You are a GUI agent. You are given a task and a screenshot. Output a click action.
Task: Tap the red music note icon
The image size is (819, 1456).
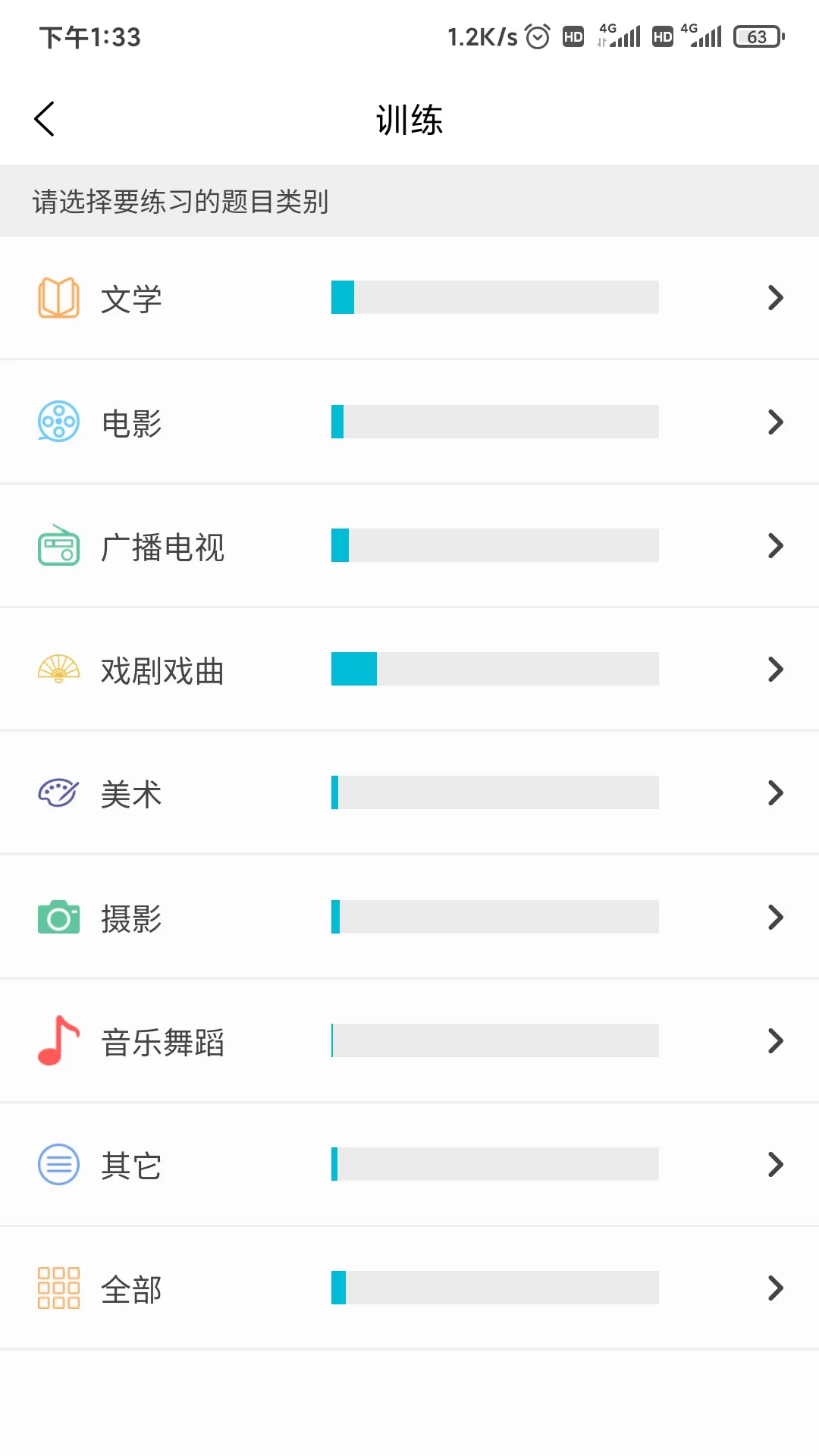pos(58,1040)
